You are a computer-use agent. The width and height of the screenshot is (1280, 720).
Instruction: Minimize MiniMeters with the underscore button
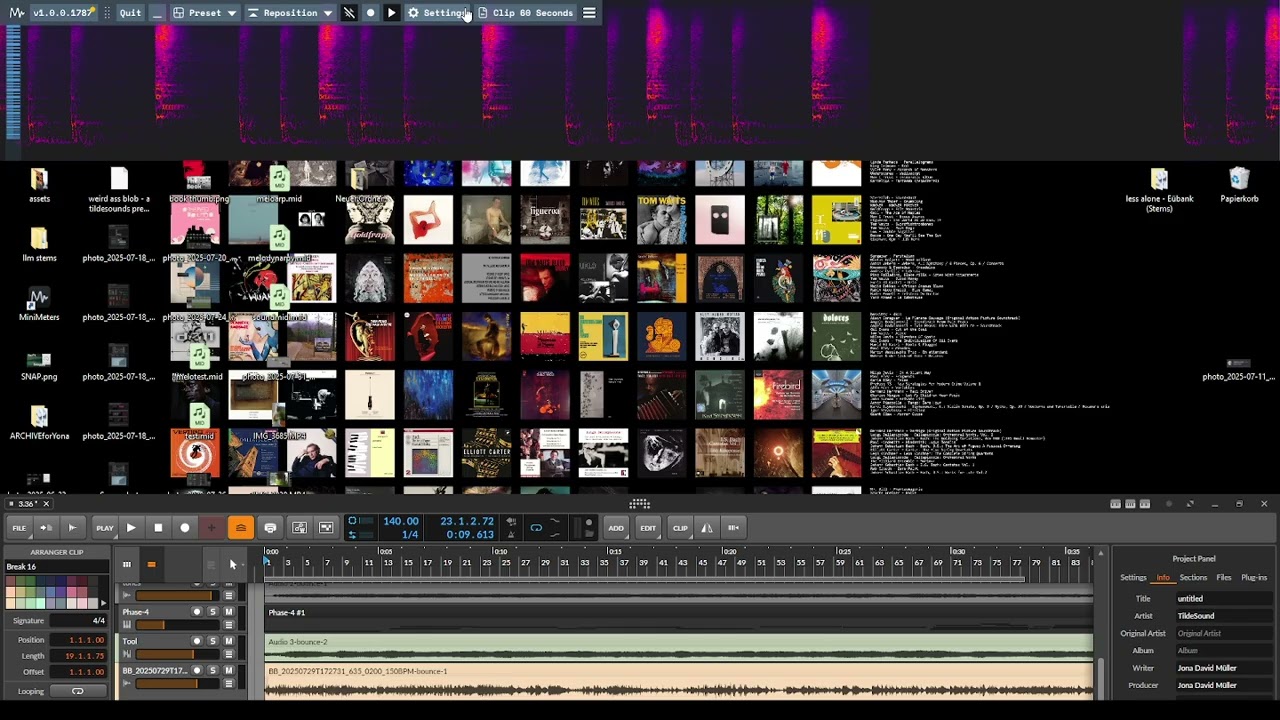(157, 13)
